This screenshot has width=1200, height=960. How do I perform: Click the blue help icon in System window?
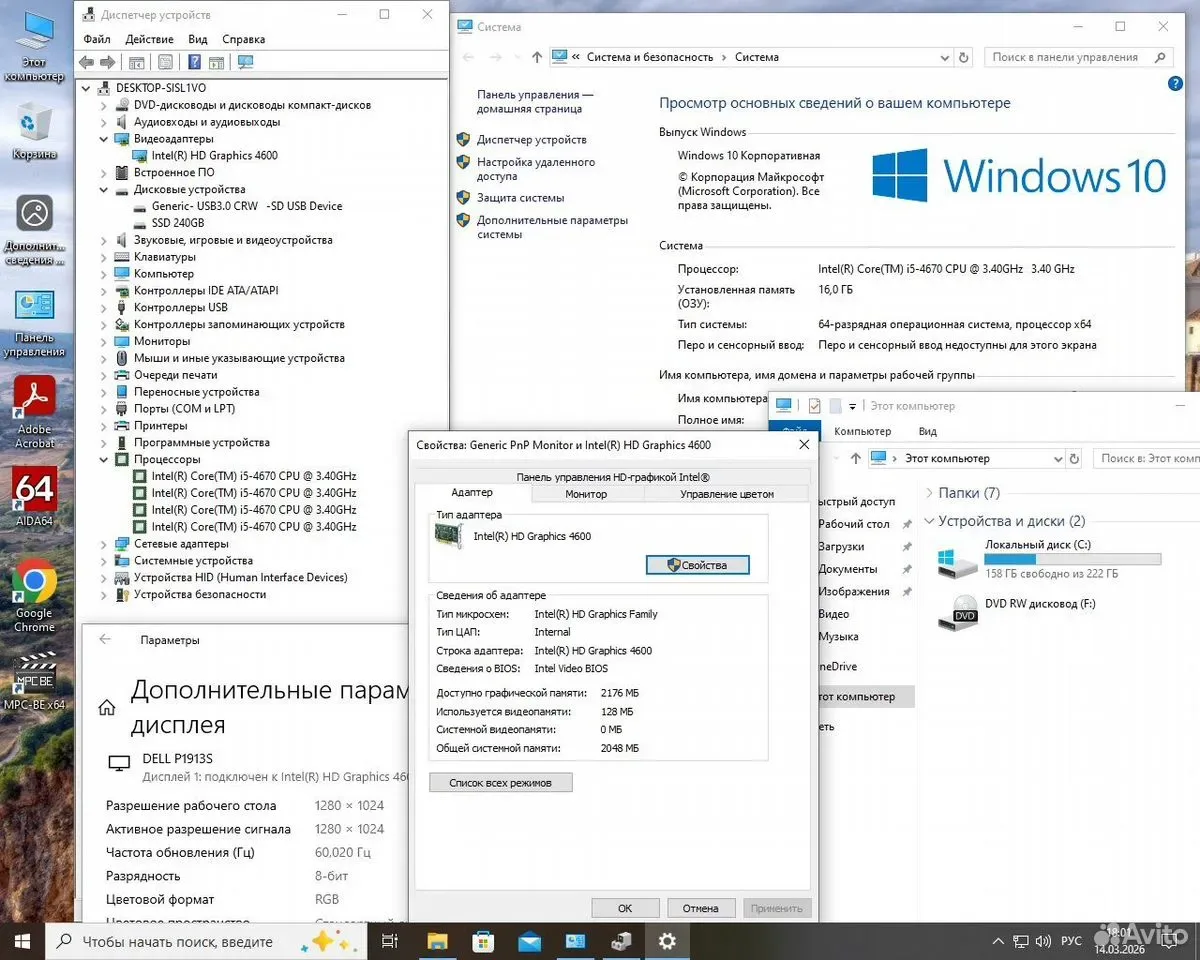1175,85
